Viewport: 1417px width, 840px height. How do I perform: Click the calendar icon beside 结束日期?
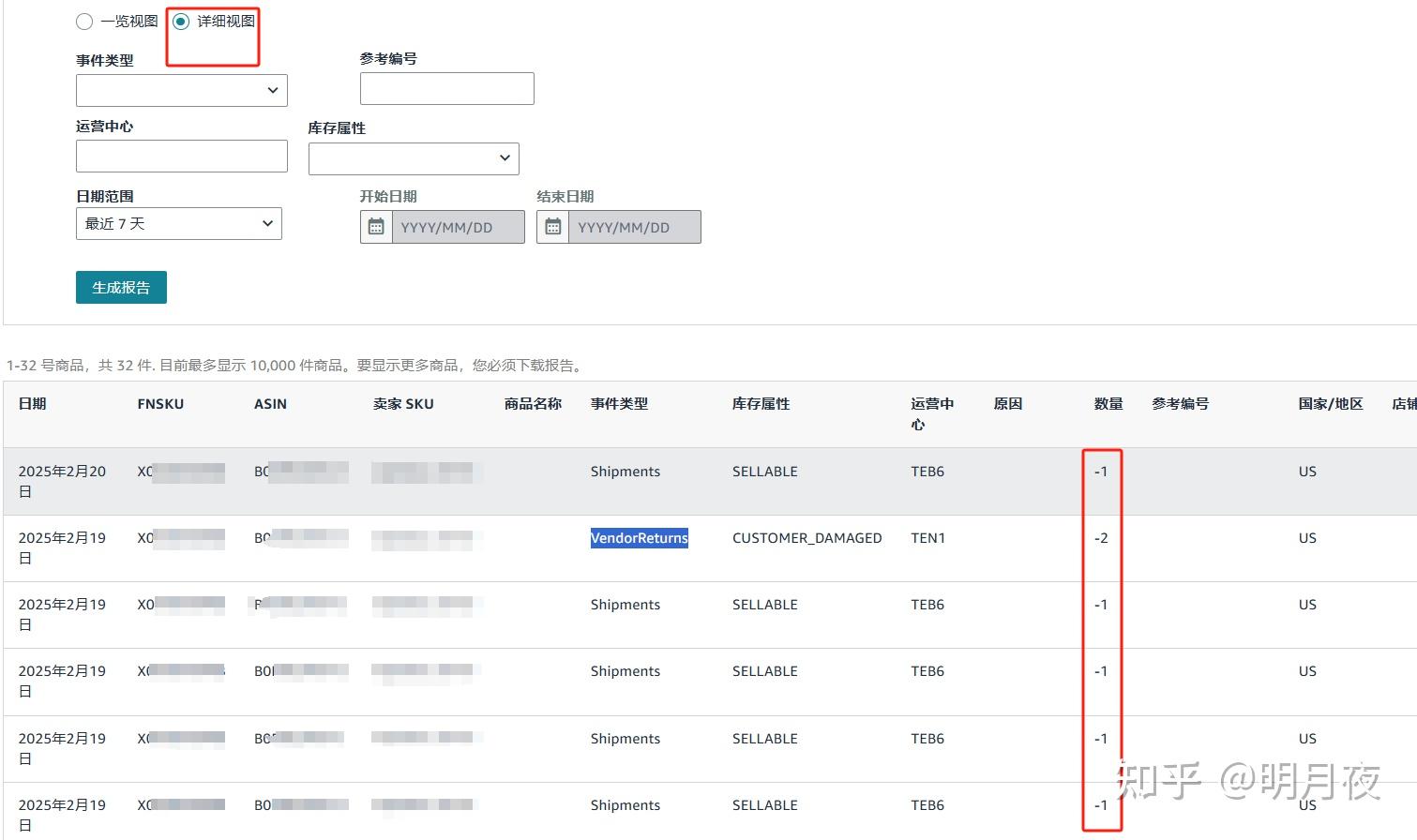tap(553, 226)
